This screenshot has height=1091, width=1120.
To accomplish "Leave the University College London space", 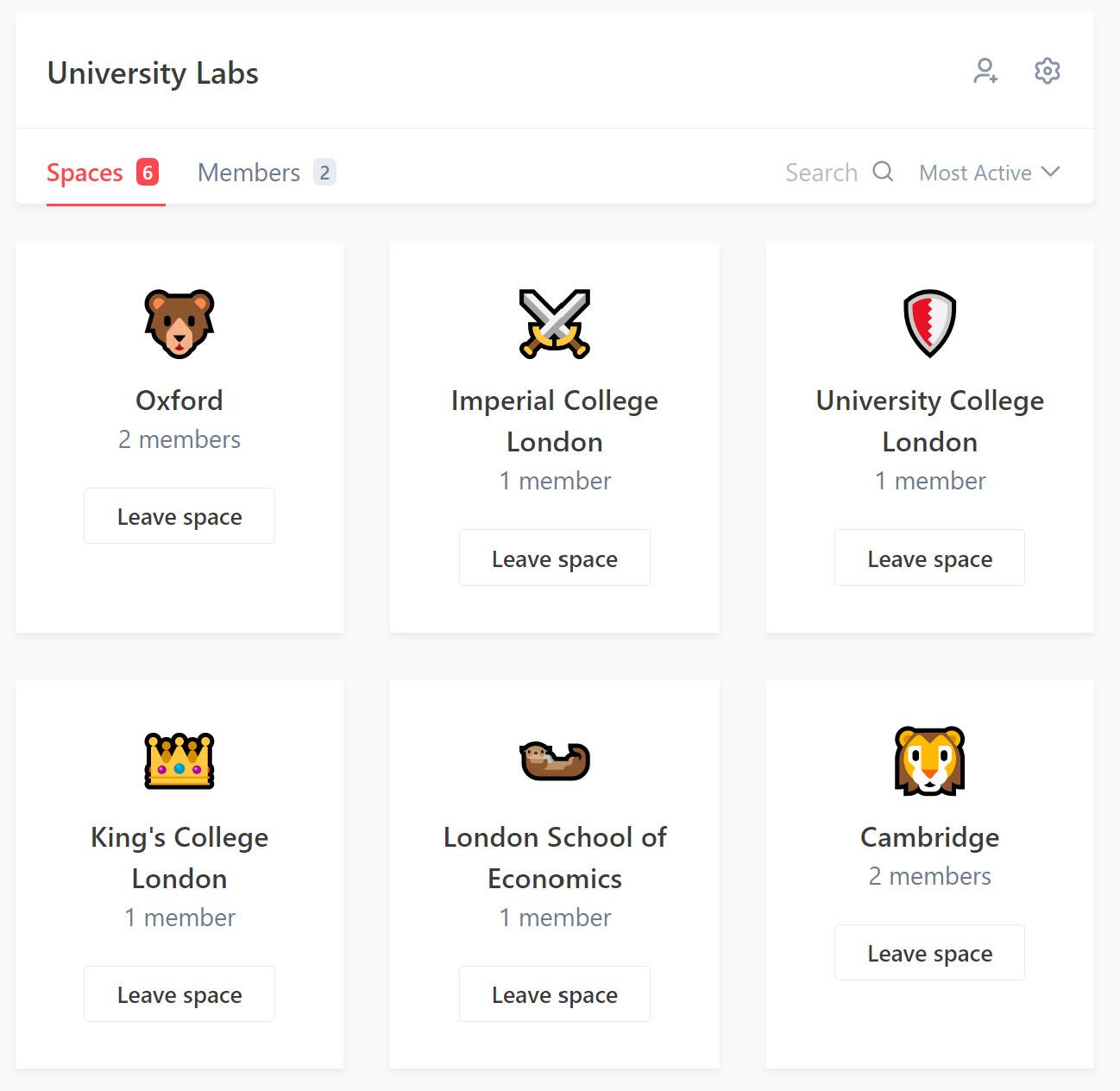I will click(929, 558).
